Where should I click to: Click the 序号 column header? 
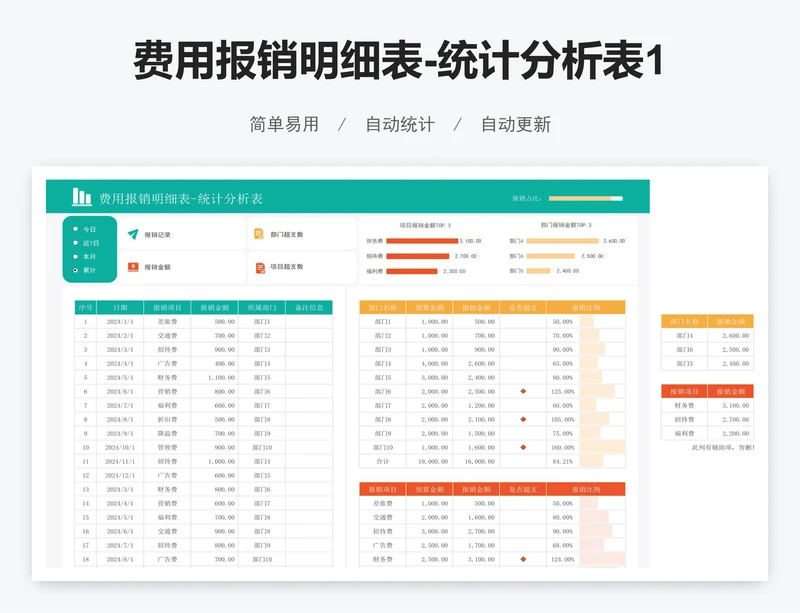click(x=85, y=307)
